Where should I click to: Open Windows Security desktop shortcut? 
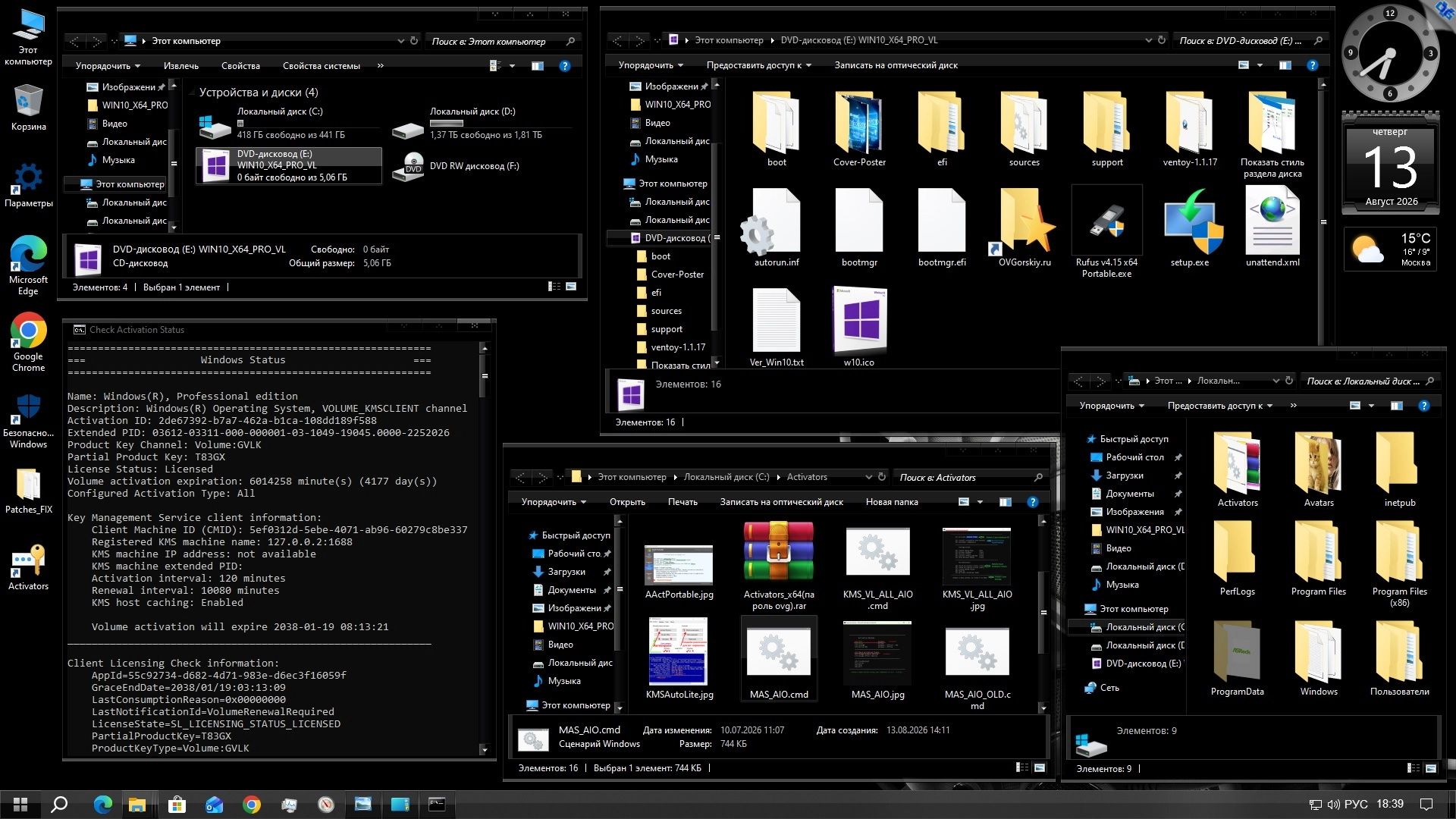28,421
